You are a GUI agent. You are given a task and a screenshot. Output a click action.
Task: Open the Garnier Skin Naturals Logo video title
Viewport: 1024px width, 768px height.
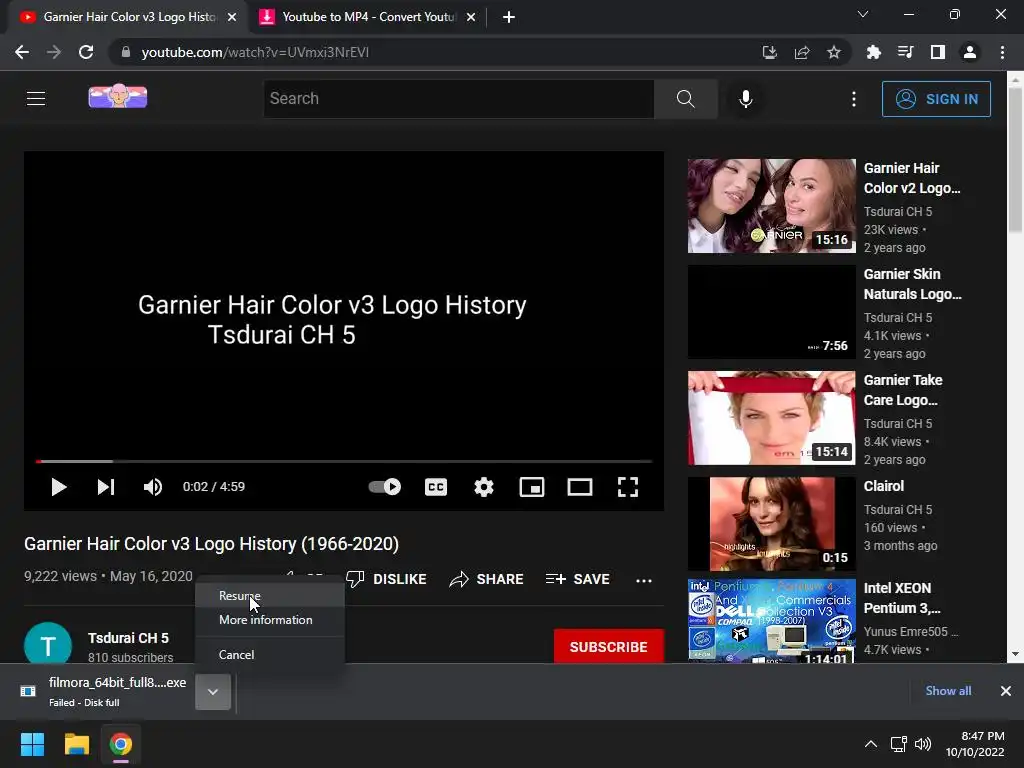(x=912, y=284)
